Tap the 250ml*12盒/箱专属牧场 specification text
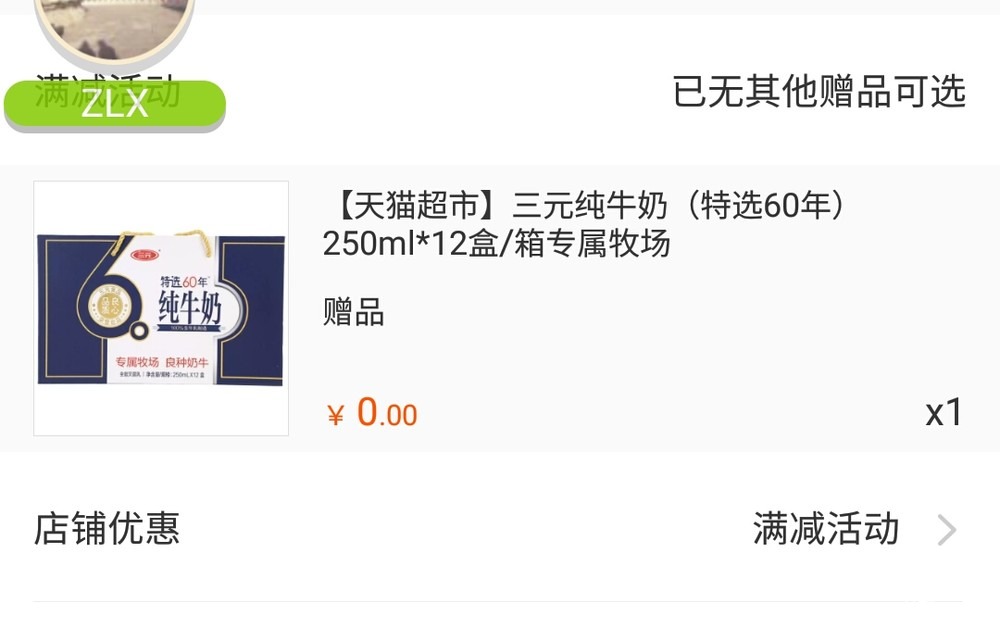 coord(496,244)
